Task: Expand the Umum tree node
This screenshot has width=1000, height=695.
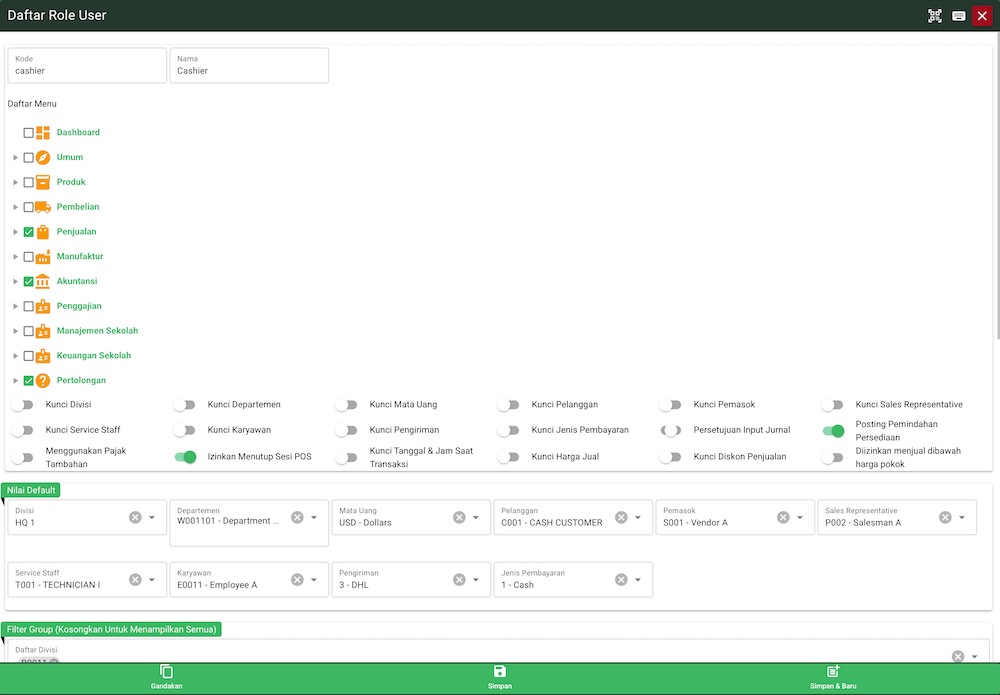Action: tap(14, 157)
